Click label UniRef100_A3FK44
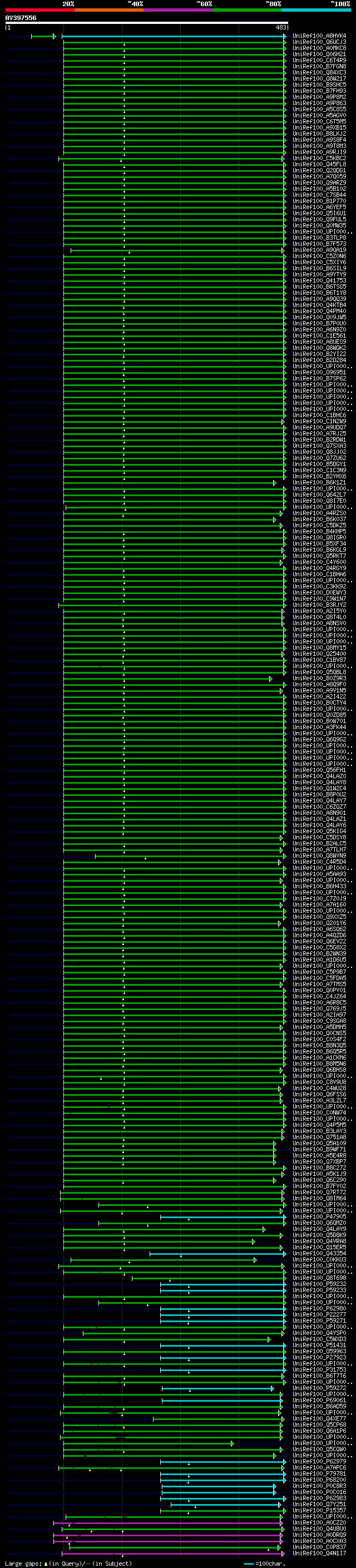This screenshot has width=356, height=1568. (x=319, y=728)
